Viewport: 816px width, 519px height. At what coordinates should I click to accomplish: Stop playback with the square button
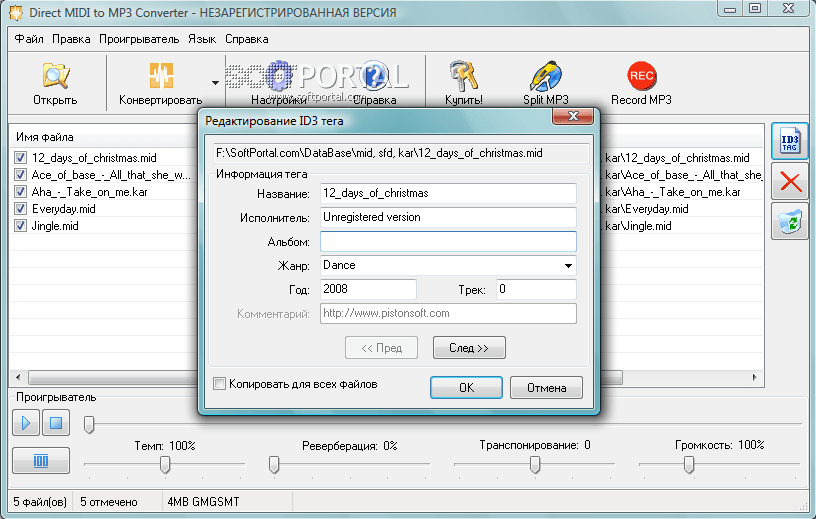point(56,423)
